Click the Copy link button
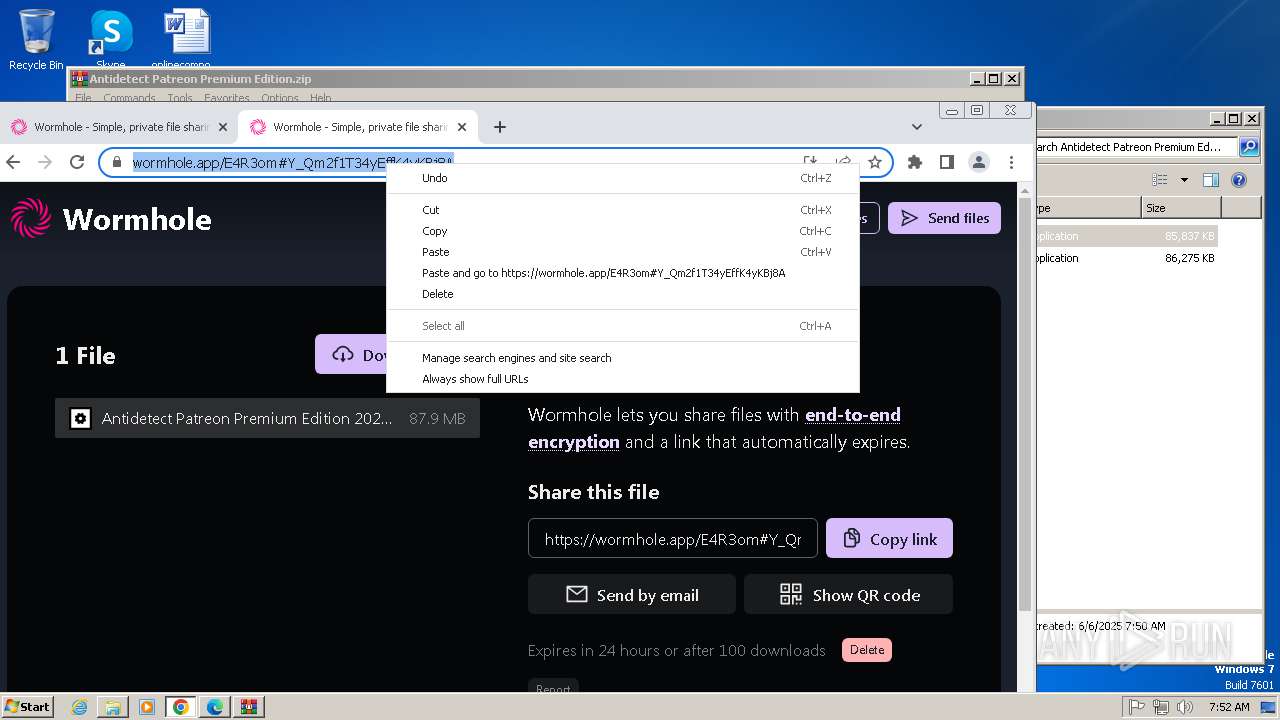 tap(889, 538)
